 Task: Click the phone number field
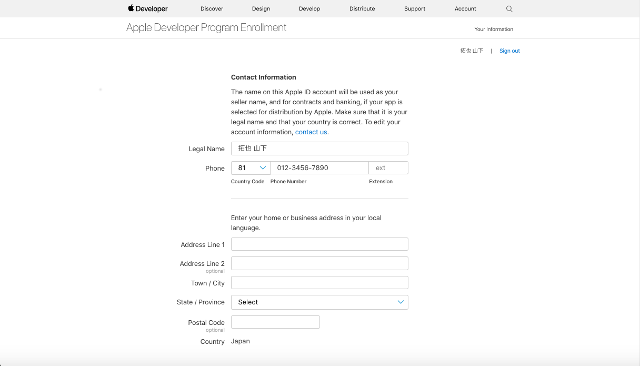tap(319, 168)
